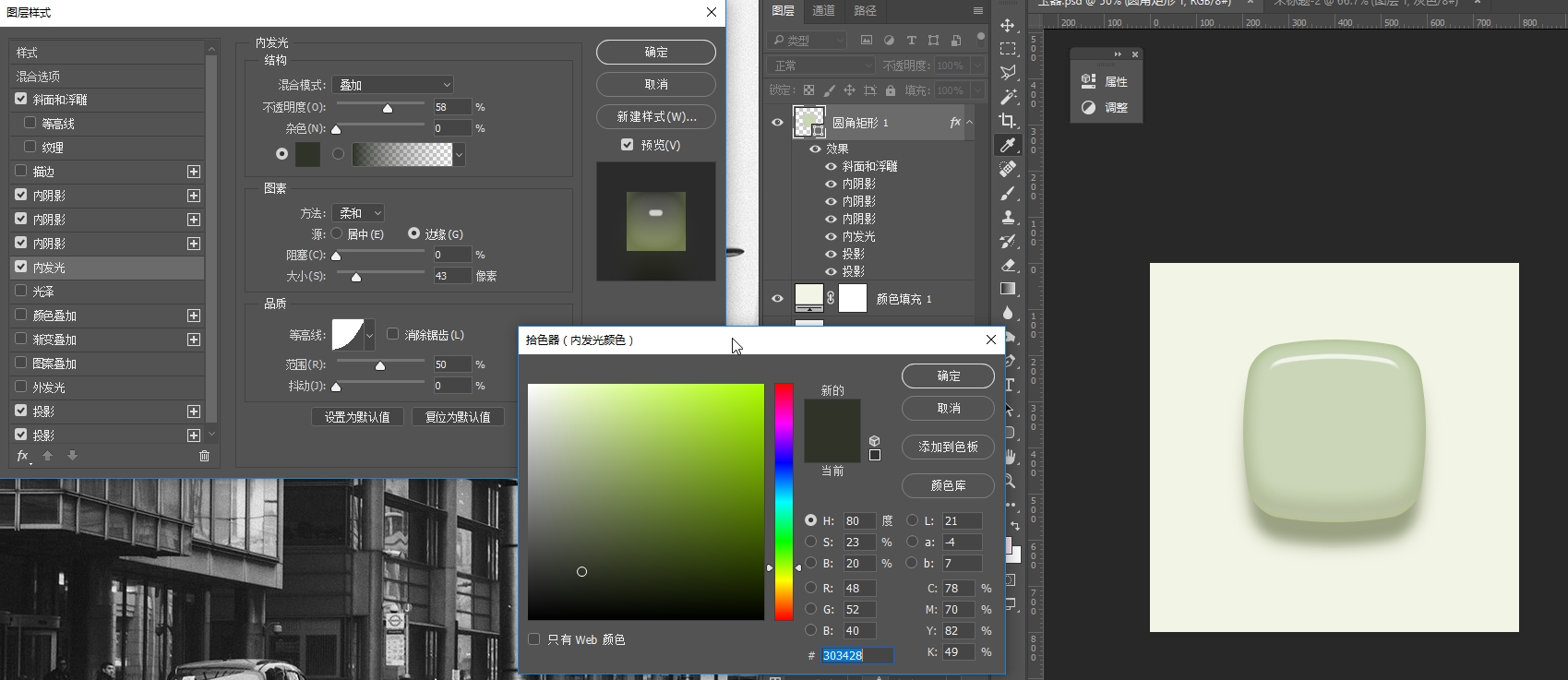The width and height of the screenshot is (1568, 680).
Task: Select the Crop tool
Action: point(1008,121)
